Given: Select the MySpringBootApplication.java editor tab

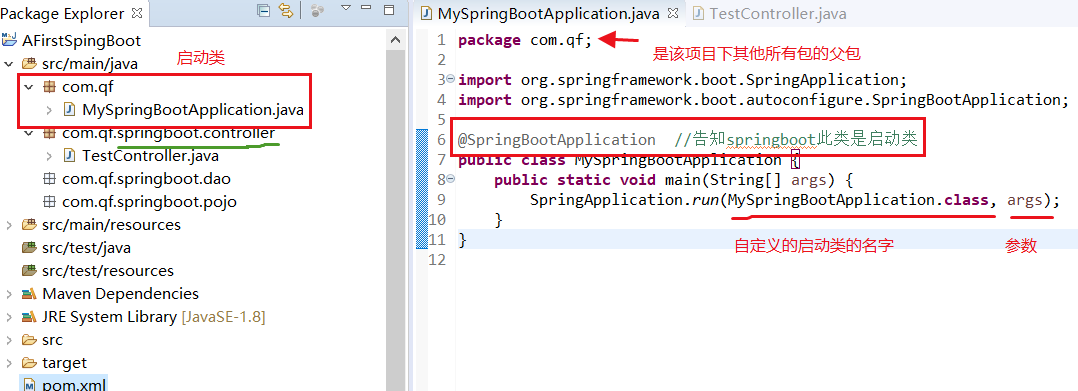Looking at the screenshot, I should tap(548, 13).
